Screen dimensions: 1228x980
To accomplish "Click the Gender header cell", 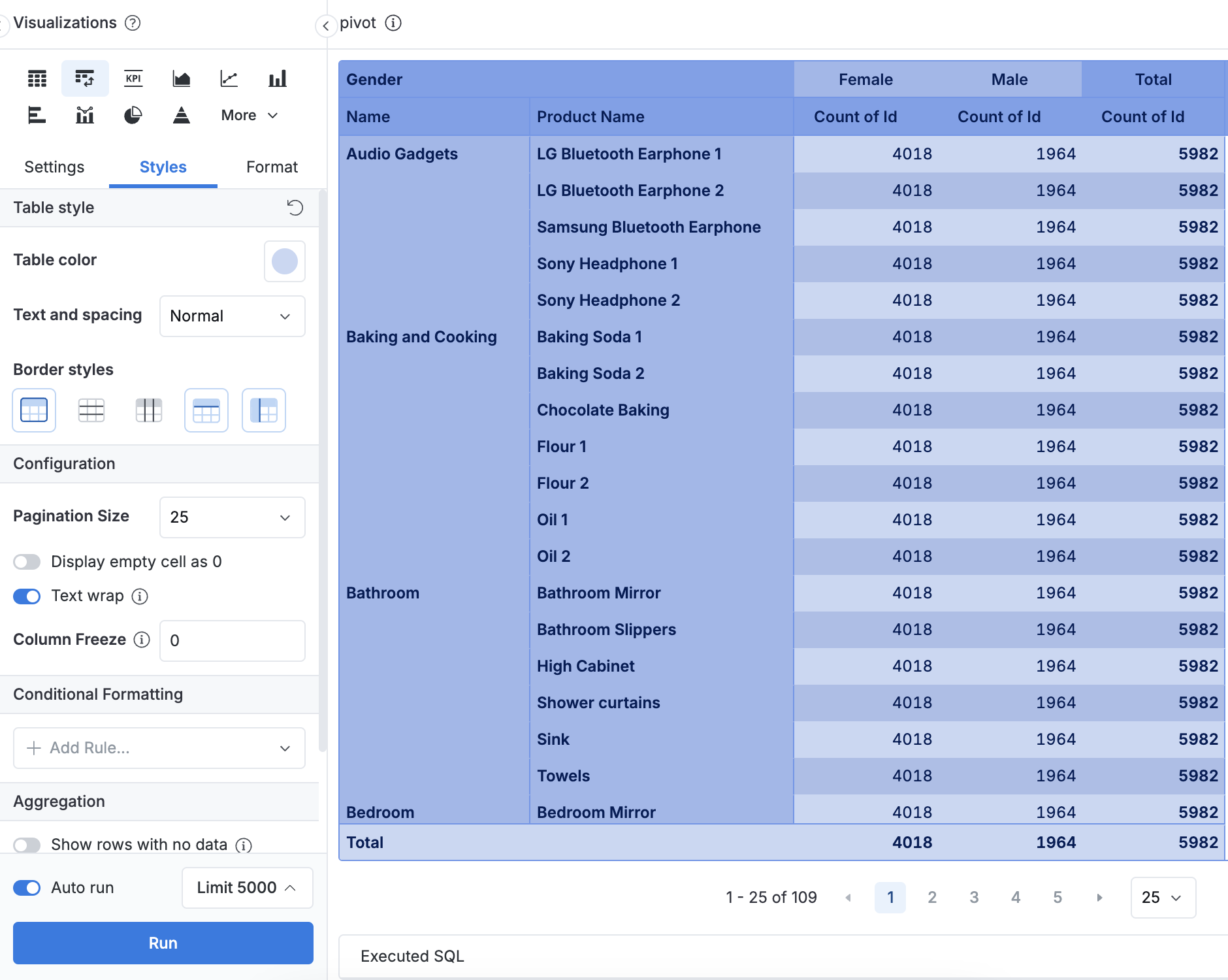I will pos(566,80).
